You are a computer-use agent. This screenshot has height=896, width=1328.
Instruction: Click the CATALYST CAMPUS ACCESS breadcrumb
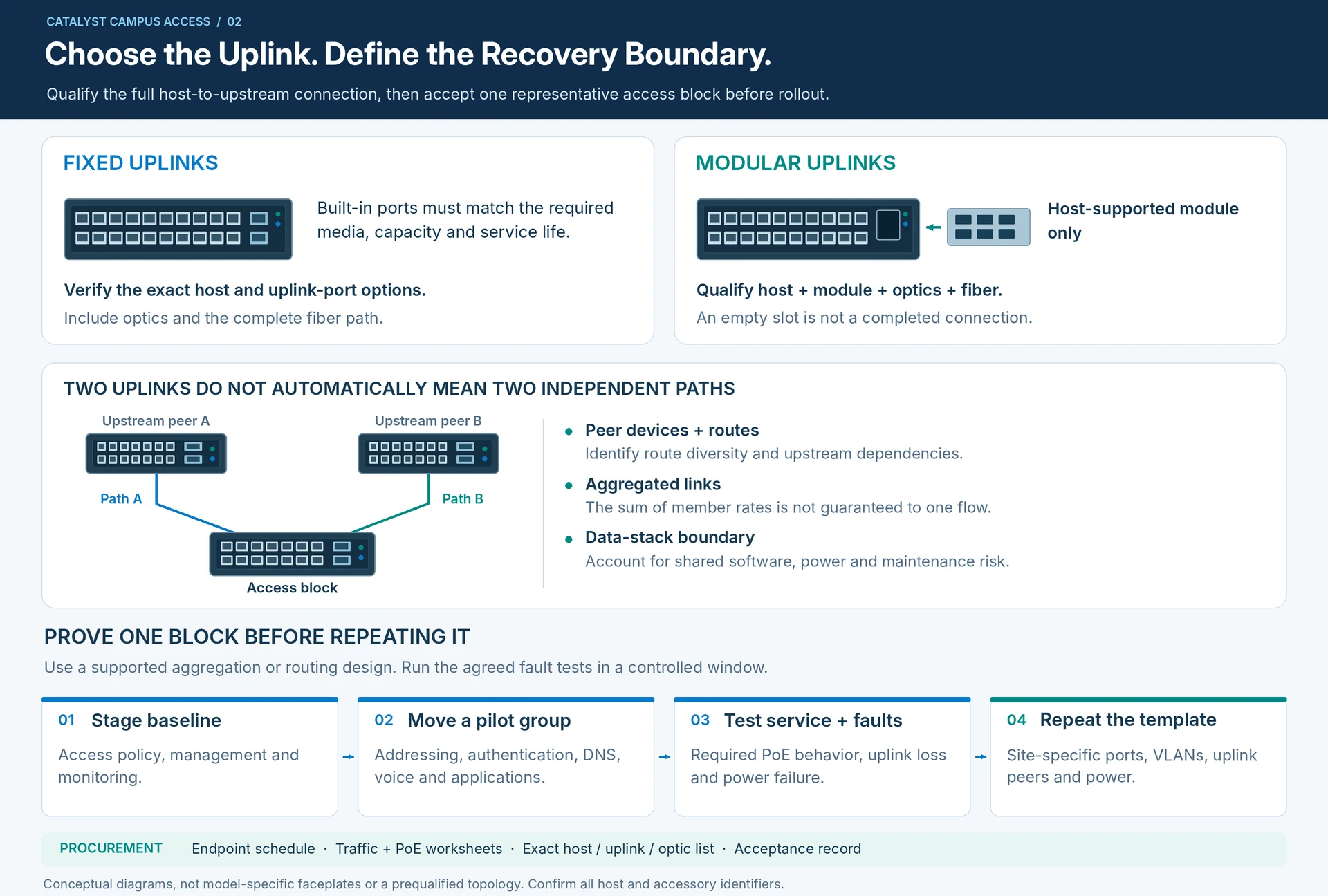[128, 21]
